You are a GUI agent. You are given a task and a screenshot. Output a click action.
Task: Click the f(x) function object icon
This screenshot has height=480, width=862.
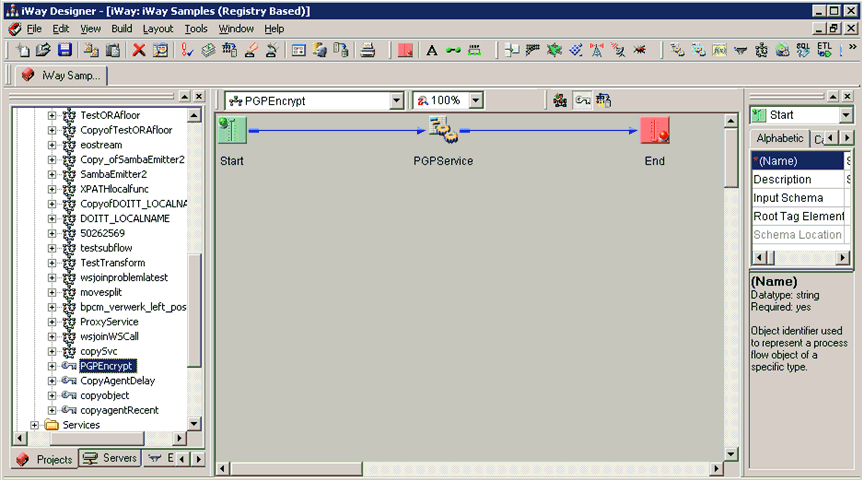[720, 51]
